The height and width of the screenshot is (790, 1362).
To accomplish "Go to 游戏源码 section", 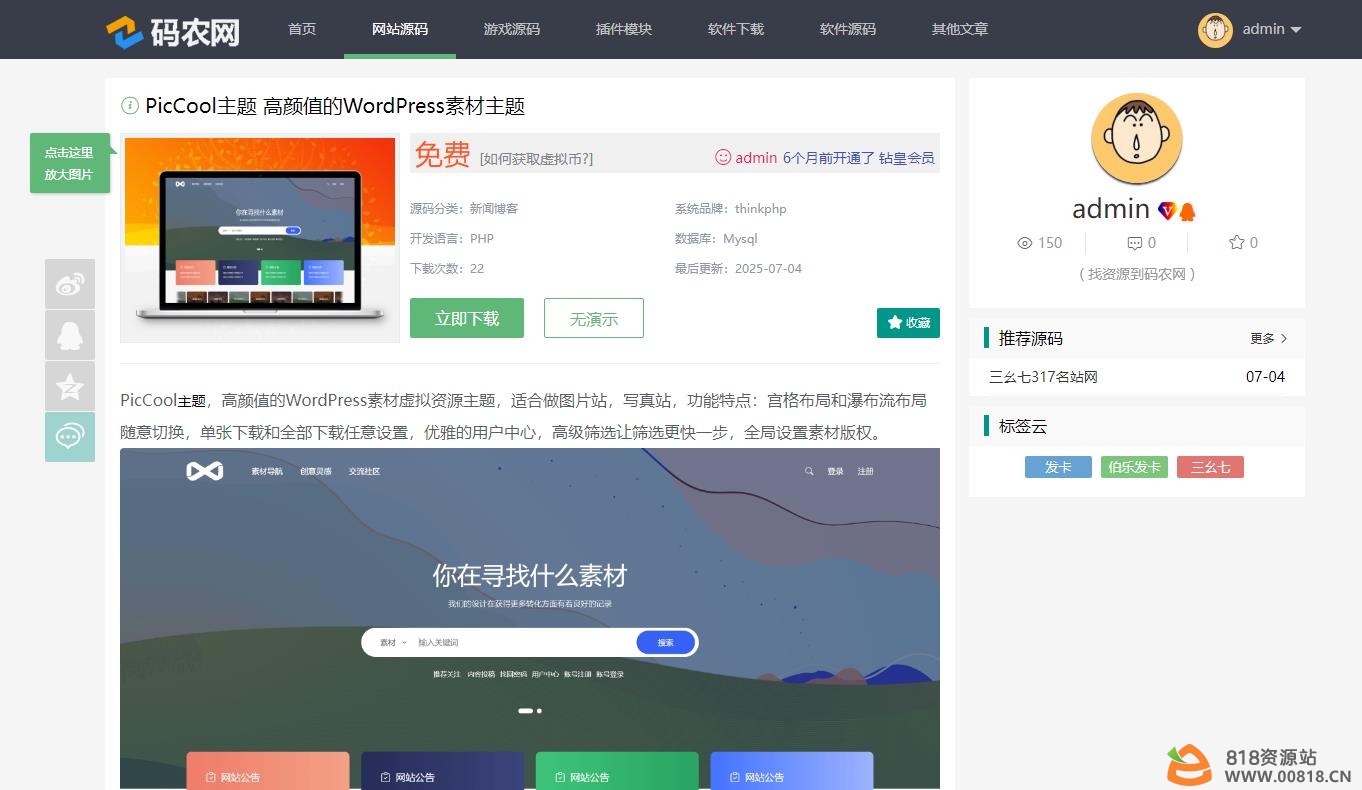I will coord(512,29).
